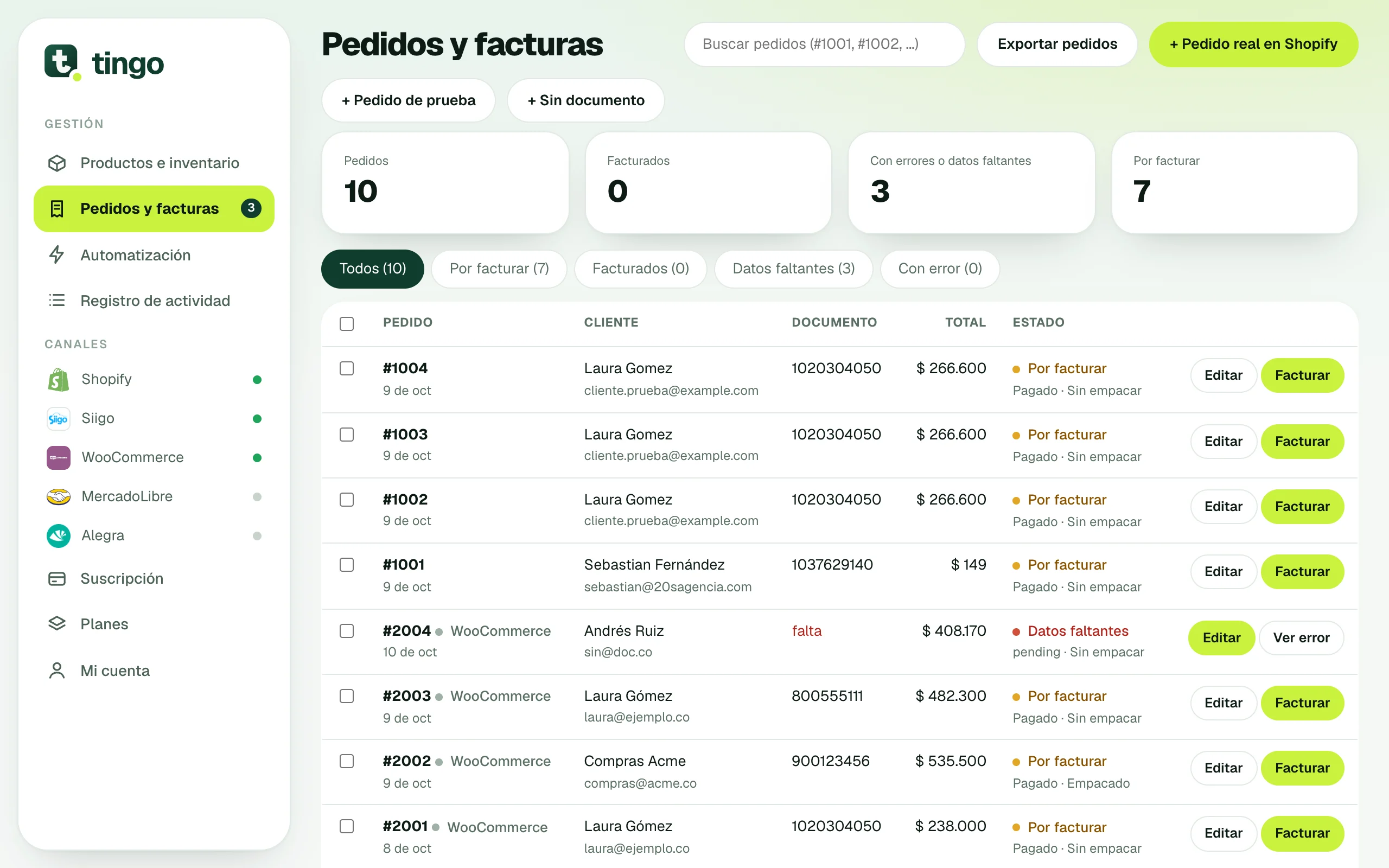Click + Pedido de prueba button
Screen dimensions: 1389x868
408,100
